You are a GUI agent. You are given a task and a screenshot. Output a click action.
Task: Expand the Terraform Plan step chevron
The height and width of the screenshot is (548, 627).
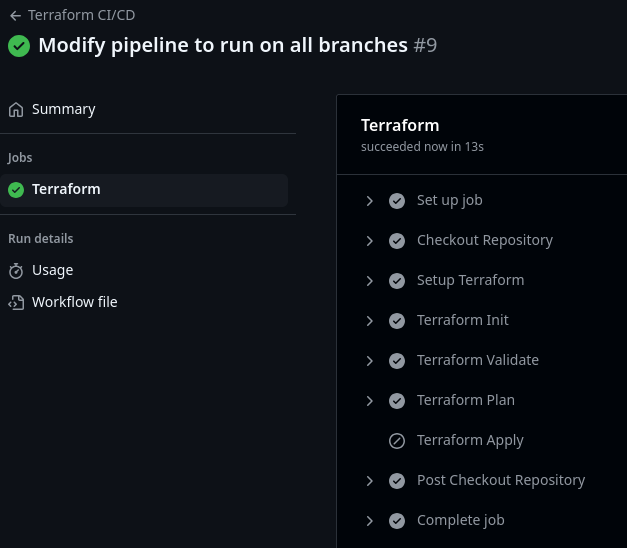(369, 401)
